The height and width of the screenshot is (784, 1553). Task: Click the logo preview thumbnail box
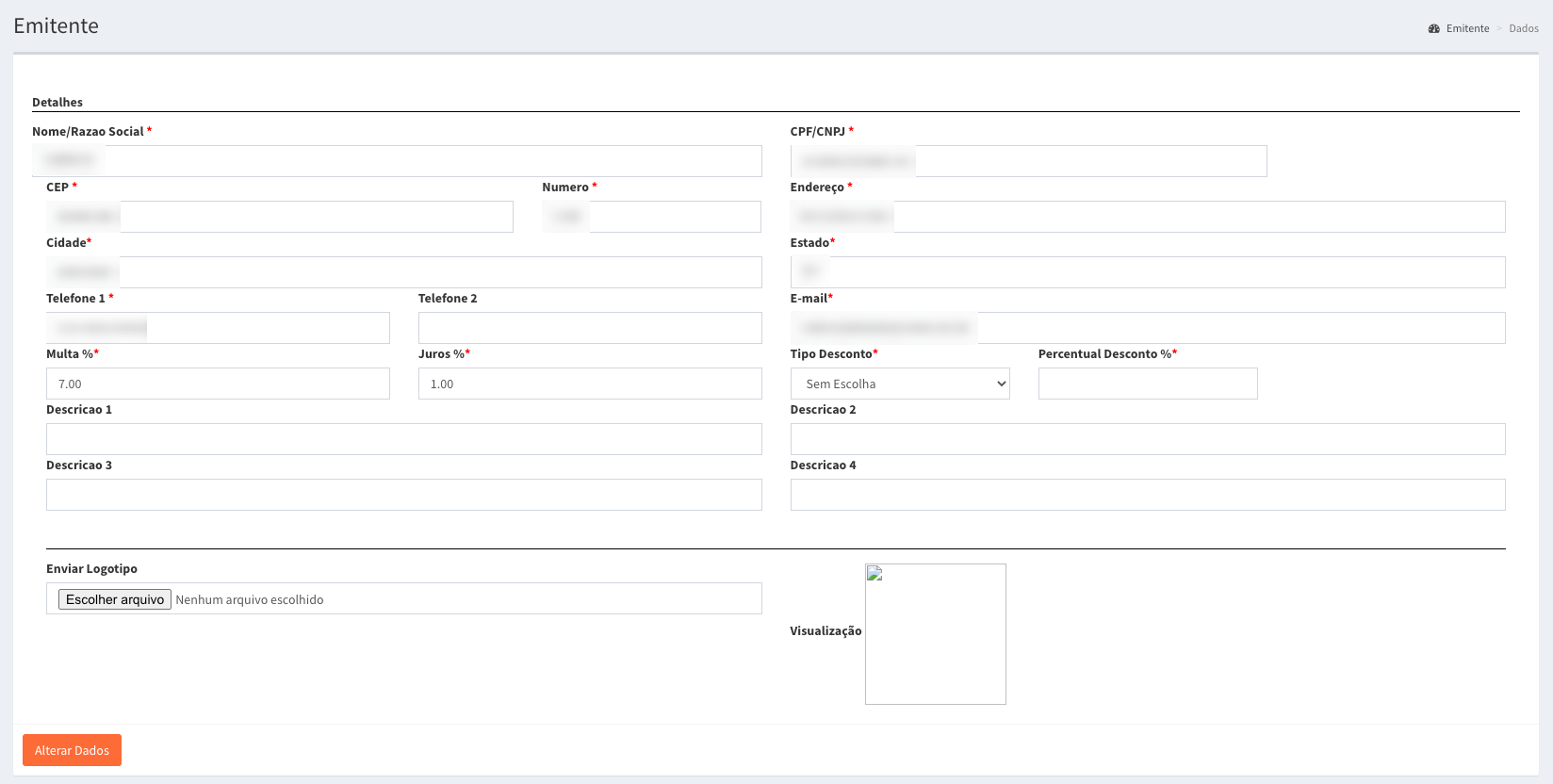[936, 634]
